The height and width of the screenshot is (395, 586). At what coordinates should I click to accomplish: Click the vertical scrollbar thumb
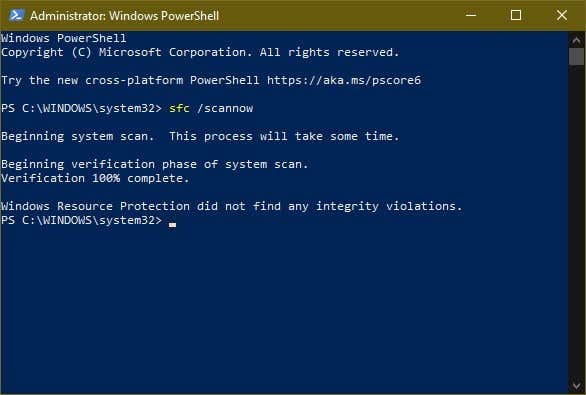(x=576, y=56)
